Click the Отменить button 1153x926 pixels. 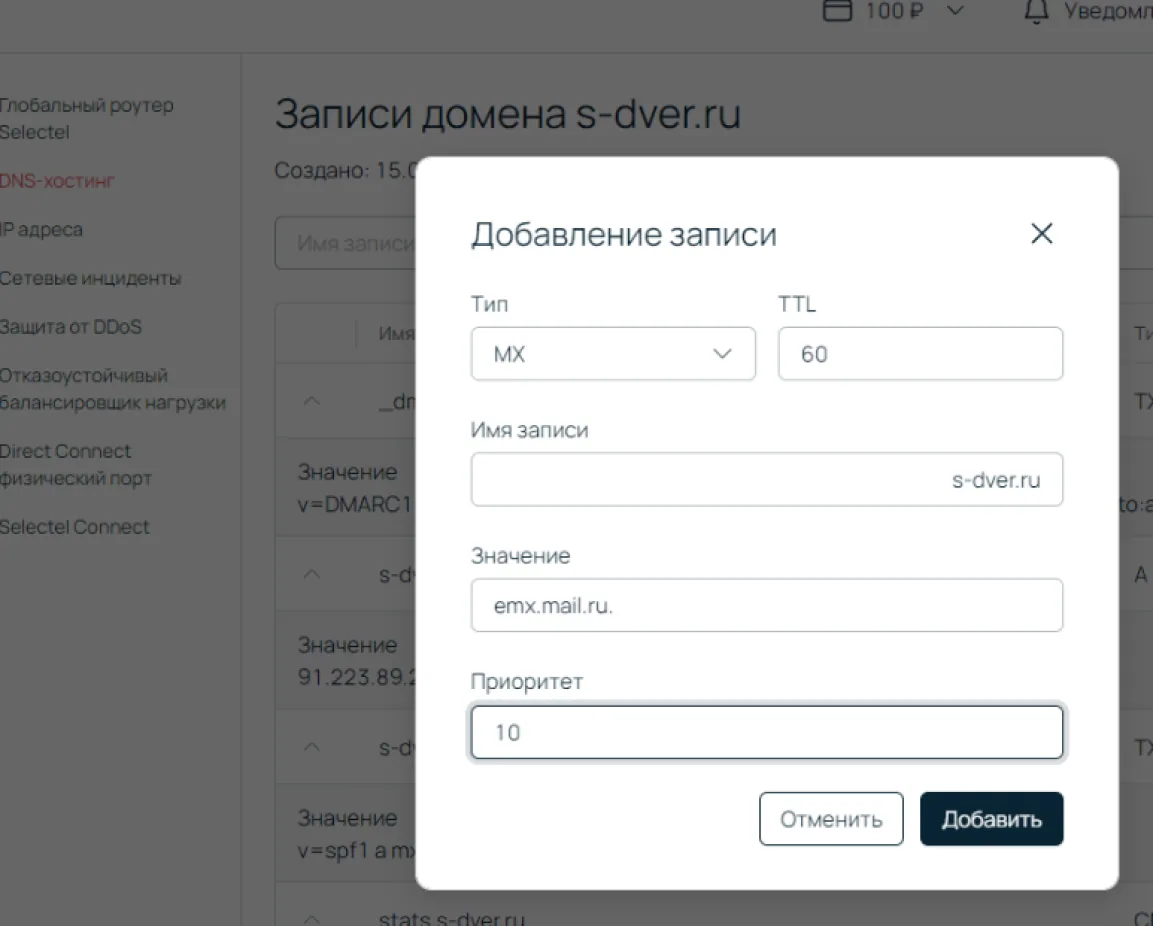pos(831,819)
